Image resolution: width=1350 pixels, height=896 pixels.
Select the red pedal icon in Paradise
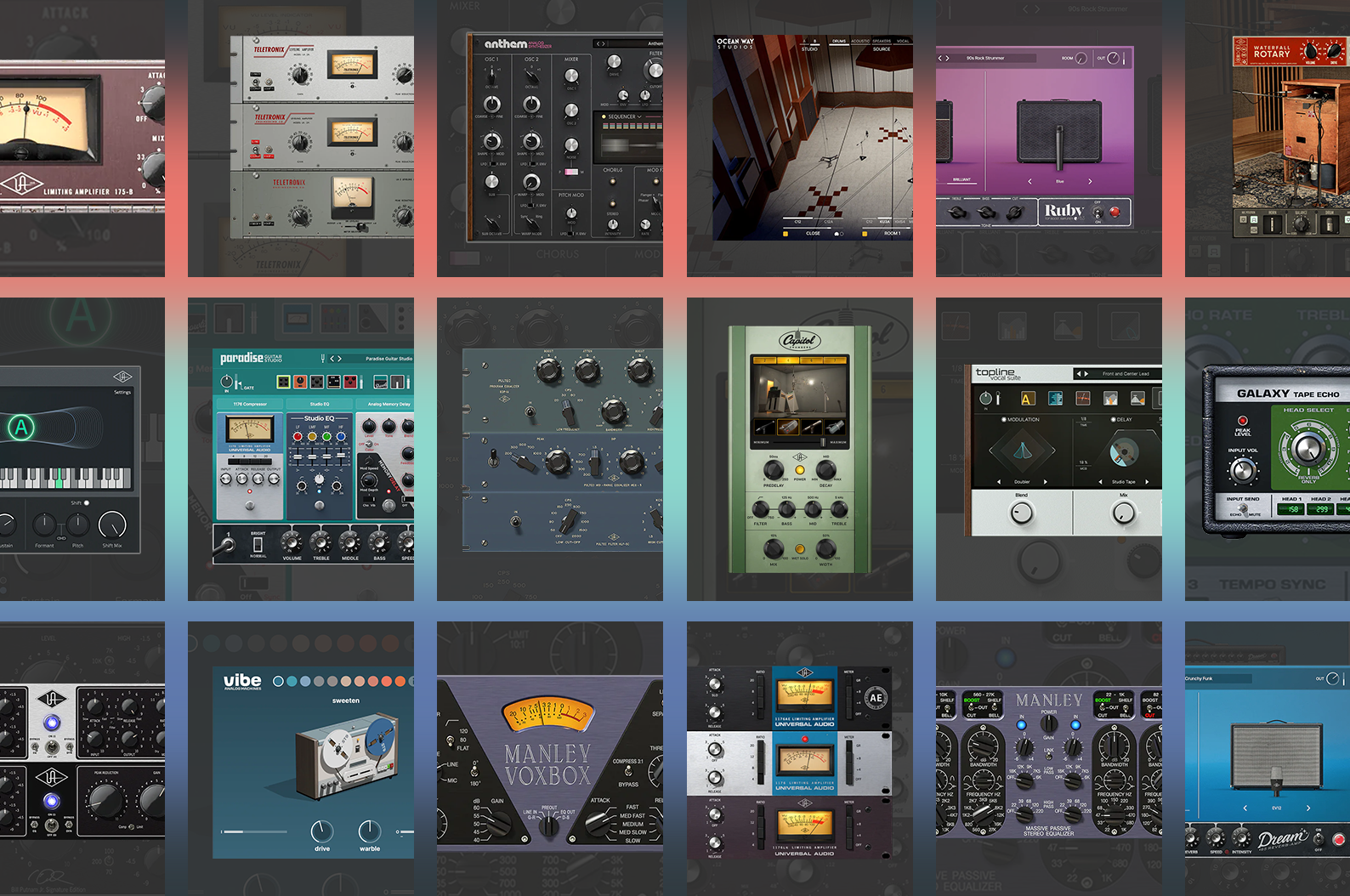click(x=350, y=382)
